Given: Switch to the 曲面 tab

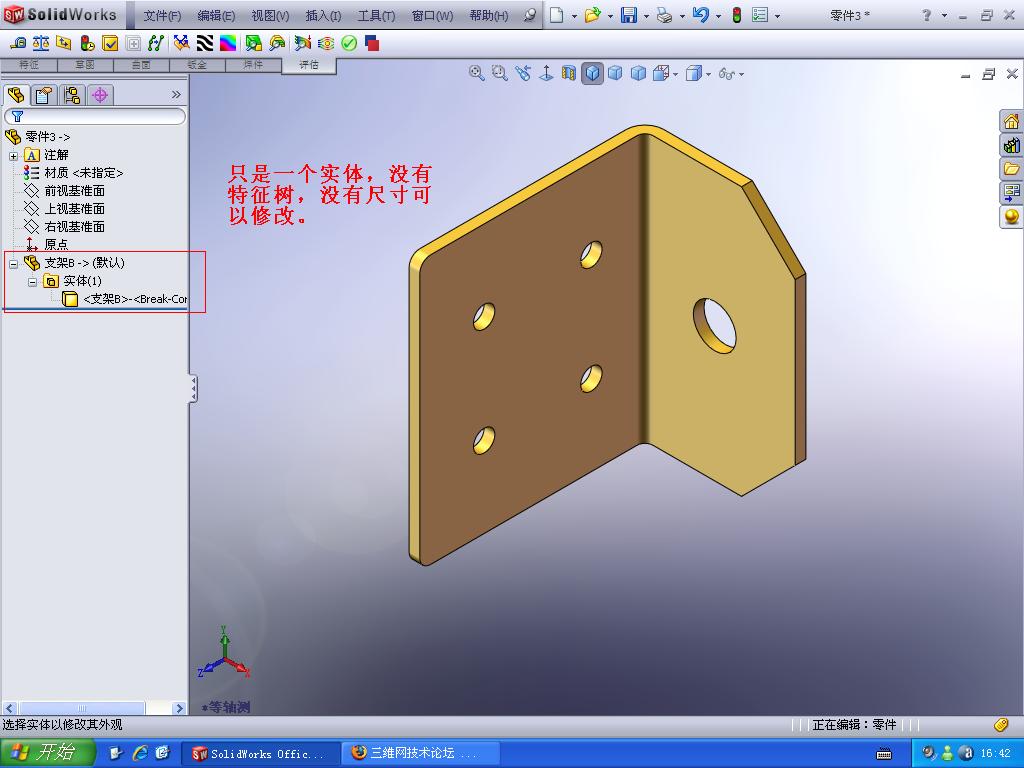Looking at the screenshot, I should [141, 65].
